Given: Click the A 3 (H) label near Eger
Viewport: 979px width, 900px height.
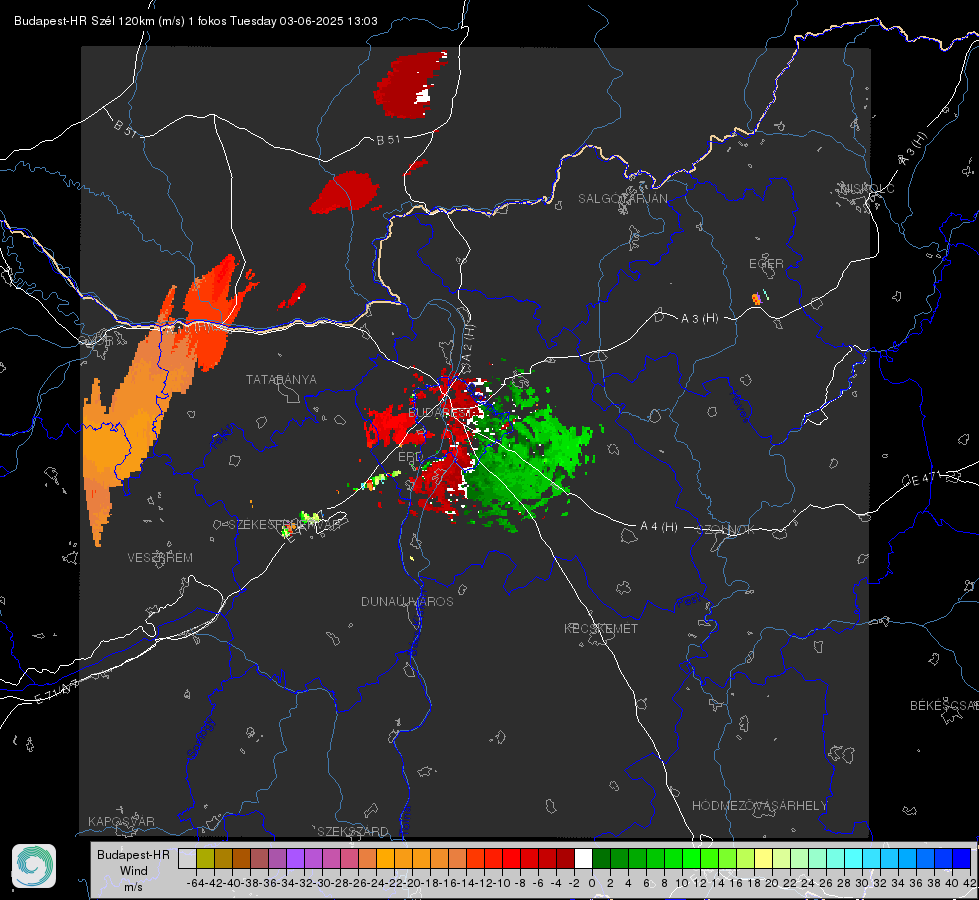Looking at the screenshot, I should [699, 319].
